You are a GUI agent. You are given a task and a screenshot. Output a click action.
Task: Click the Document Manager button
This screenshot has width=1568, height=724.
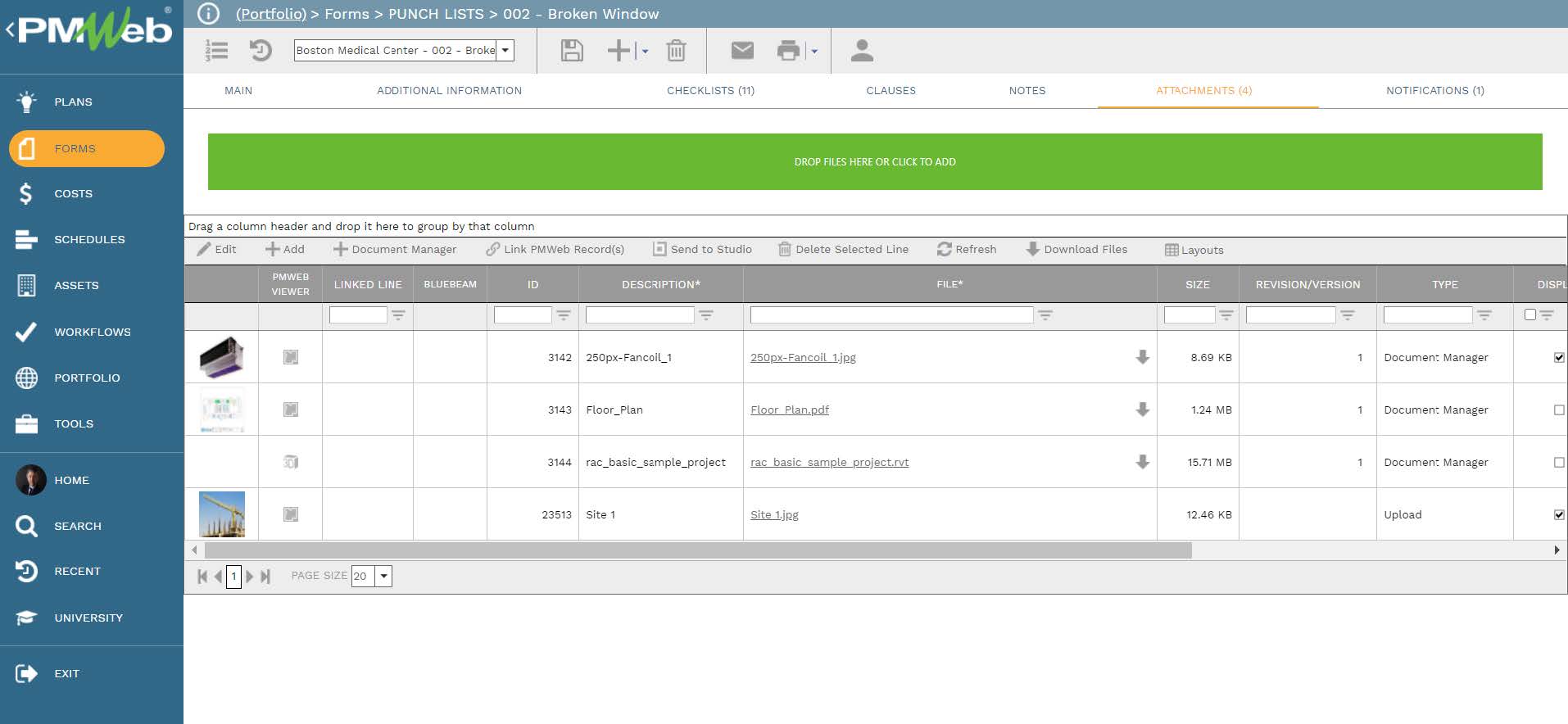click(x=395, y=249)
